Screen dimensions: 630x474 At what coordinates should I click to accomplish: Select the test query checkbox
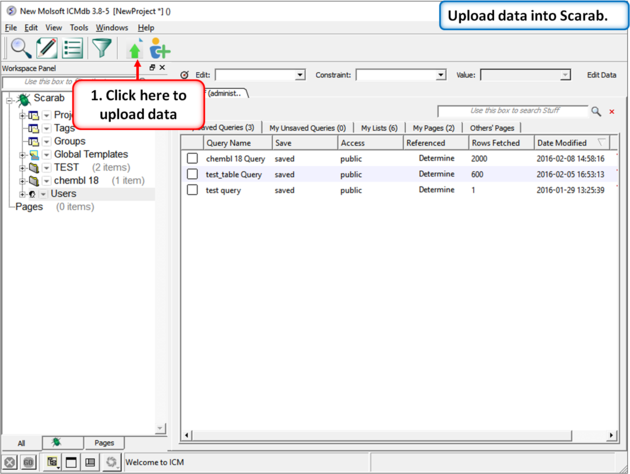(x=193, y=190)
